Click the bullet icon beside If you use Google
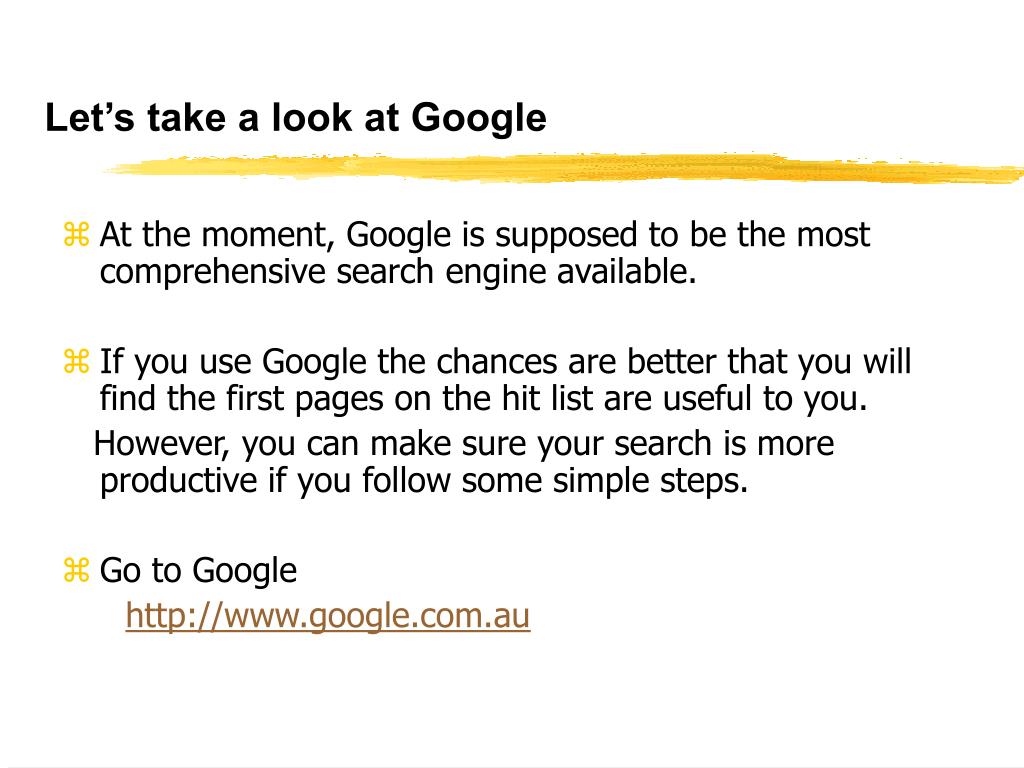 76,361
